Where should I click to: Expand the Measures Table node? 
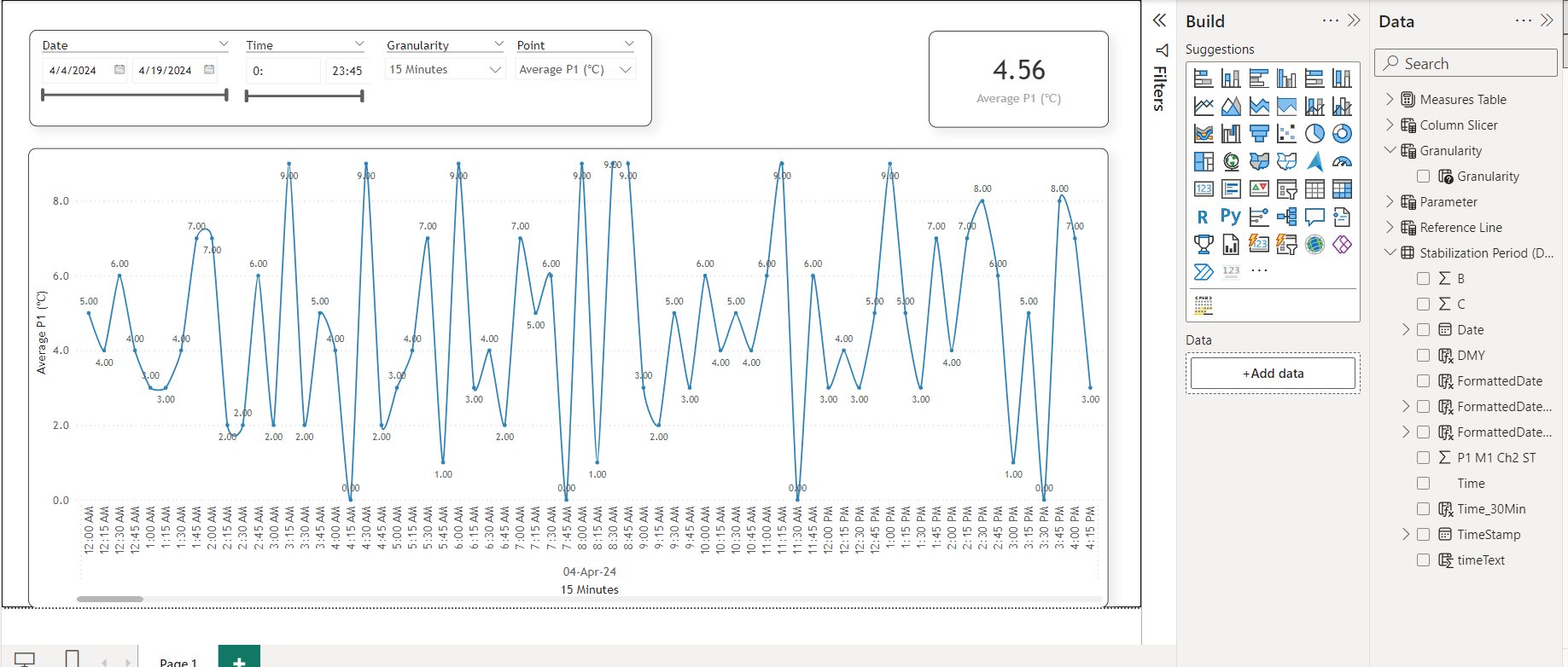click(1390, 100)
